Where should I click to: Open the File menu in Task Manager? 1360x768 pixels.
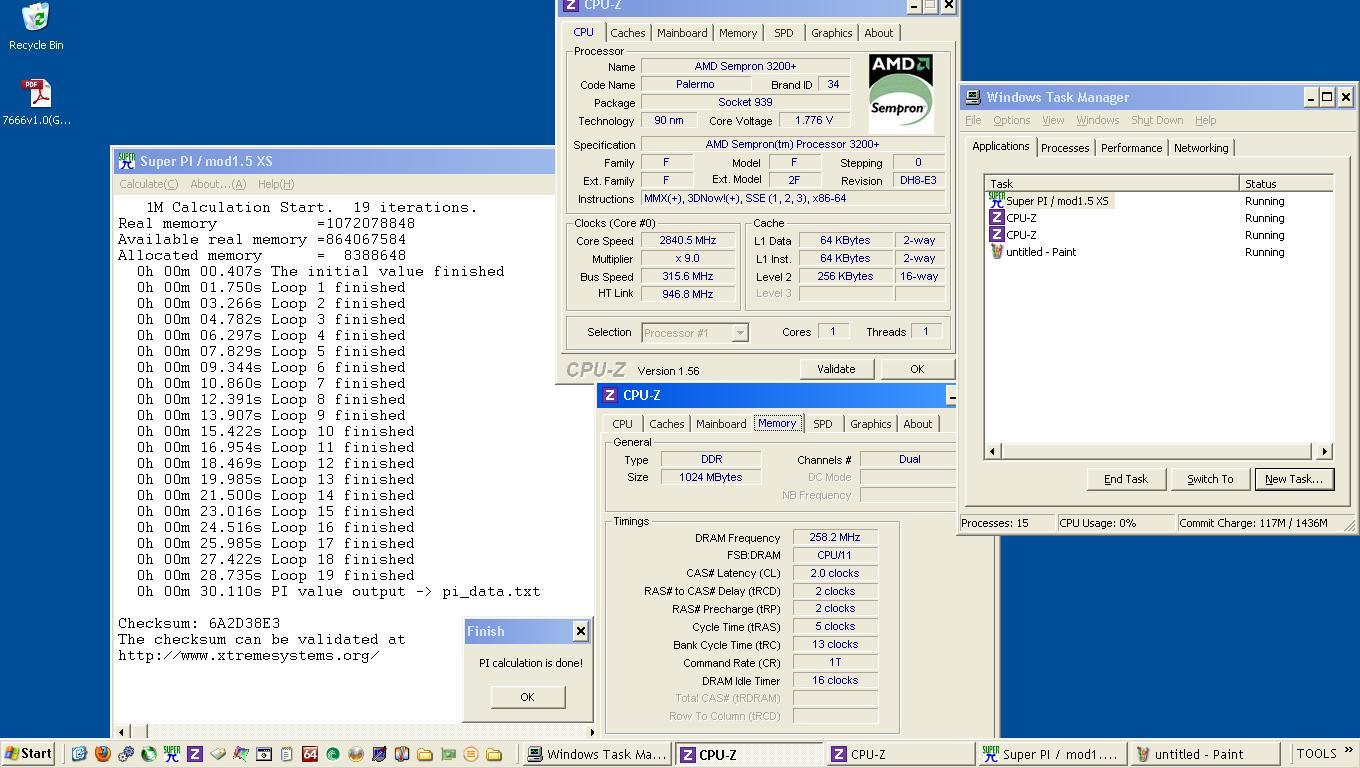coord(973,120)
